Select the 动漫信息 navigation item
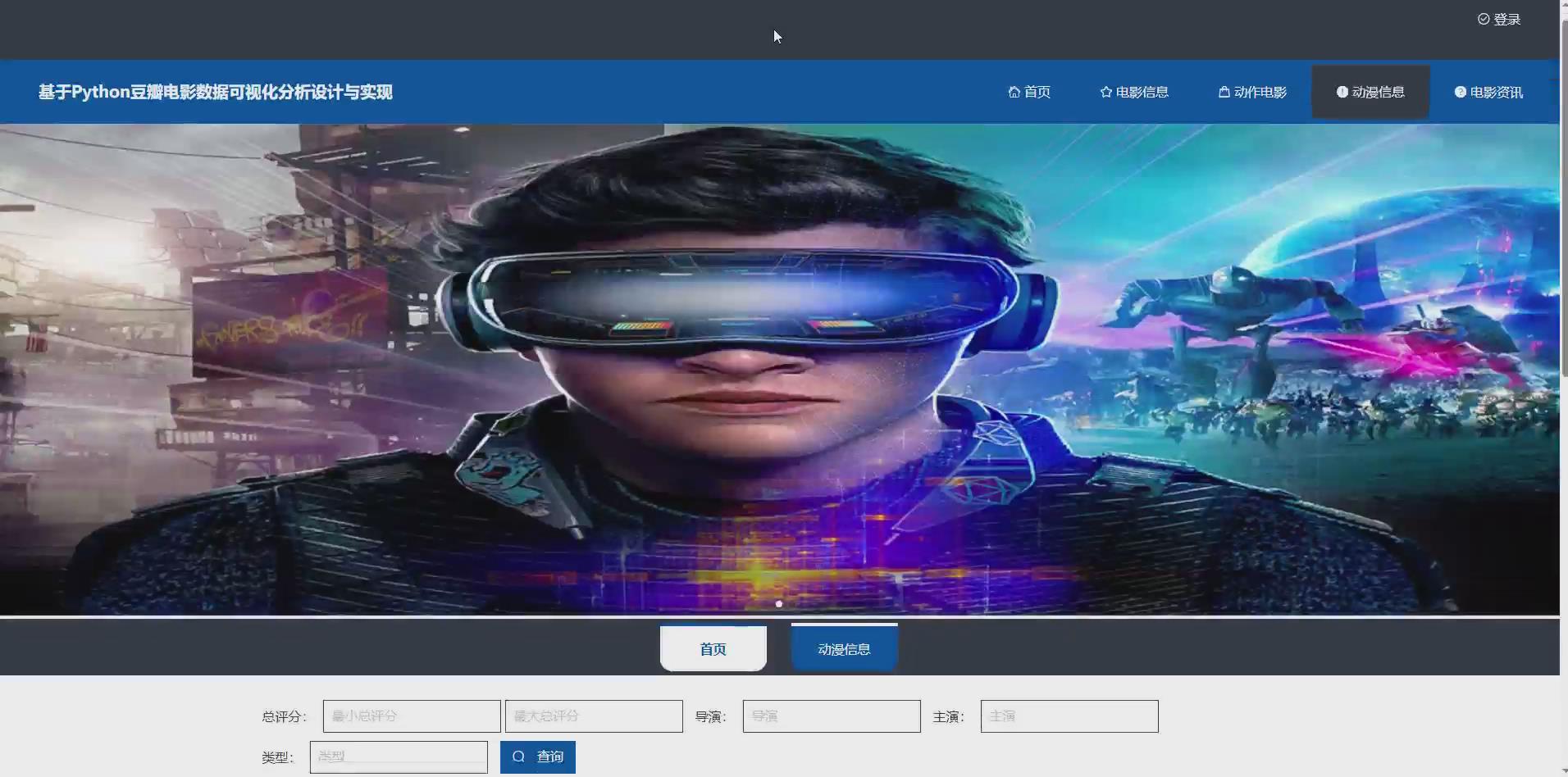Viewport: 1568px width, 777px height. point(1378,91)
